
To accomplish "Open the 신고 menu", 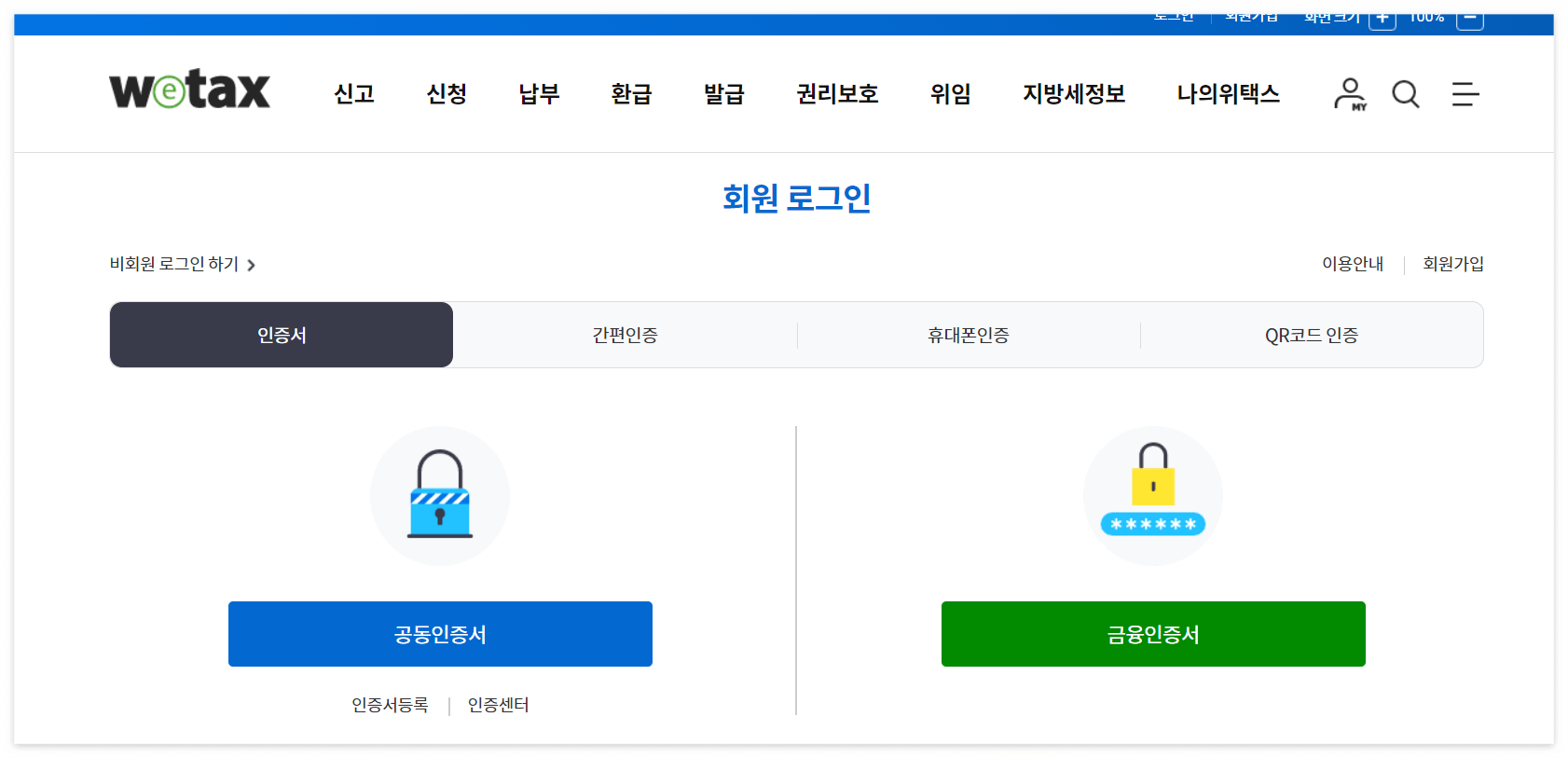I will pos(353,94).
